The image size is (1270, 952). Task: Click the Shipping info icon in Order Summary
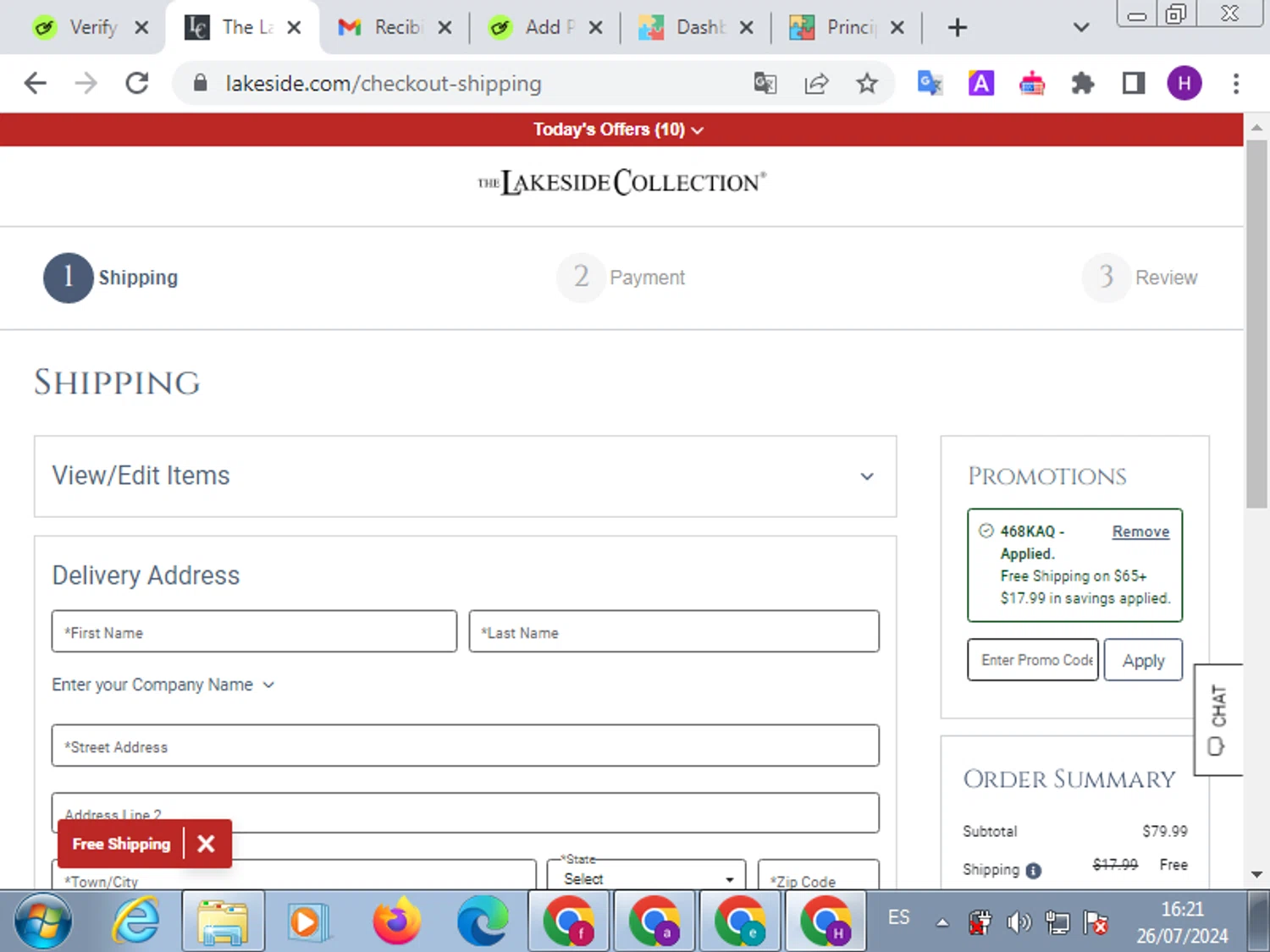coord(1034,870)
